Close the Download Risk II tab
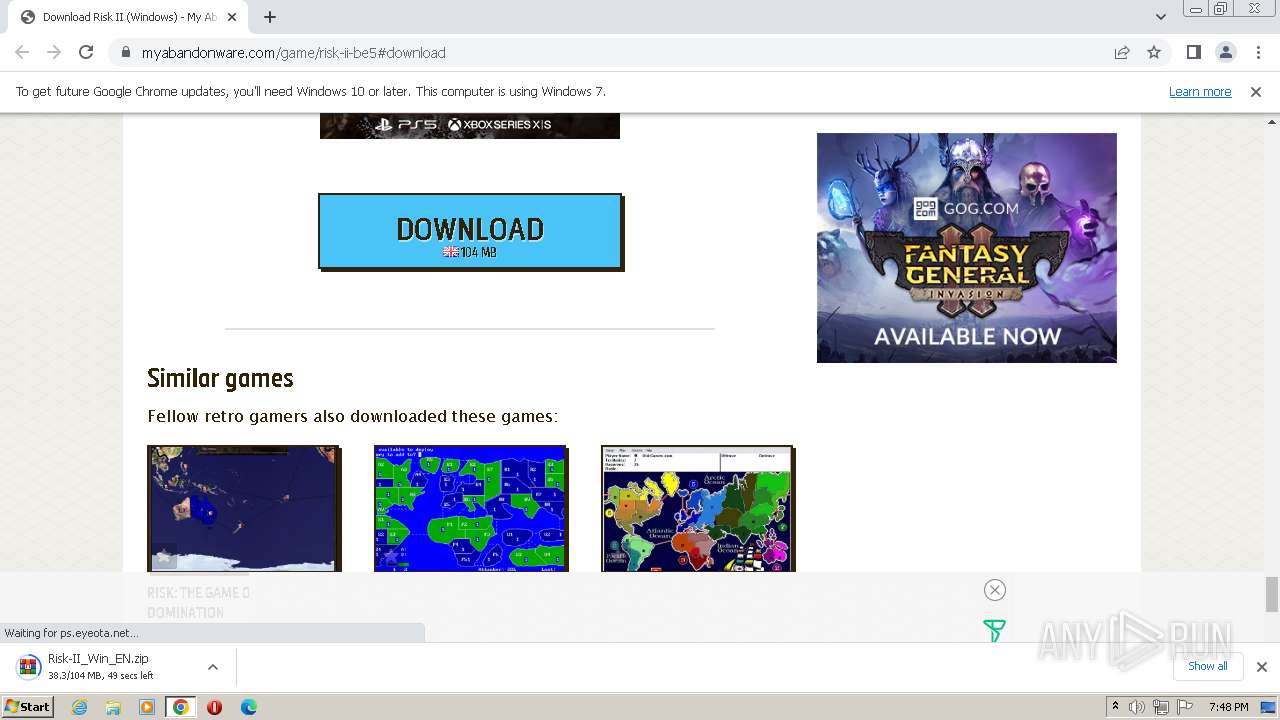 [x=232, y=17]
